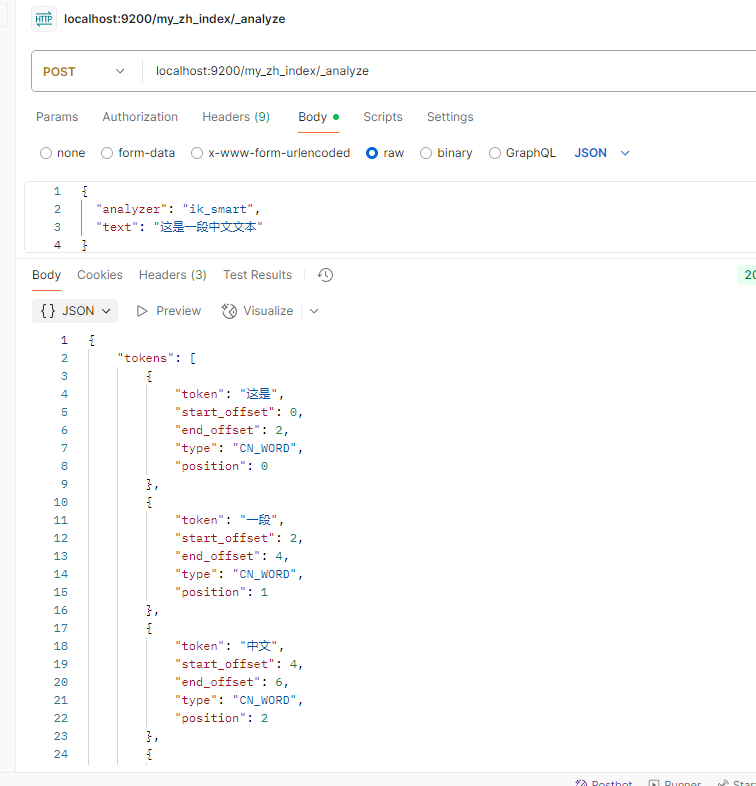Image resolution: width=756 pixels, height=786 pixels.
Task: Select the none body type radio
Action: pos(46,153)
